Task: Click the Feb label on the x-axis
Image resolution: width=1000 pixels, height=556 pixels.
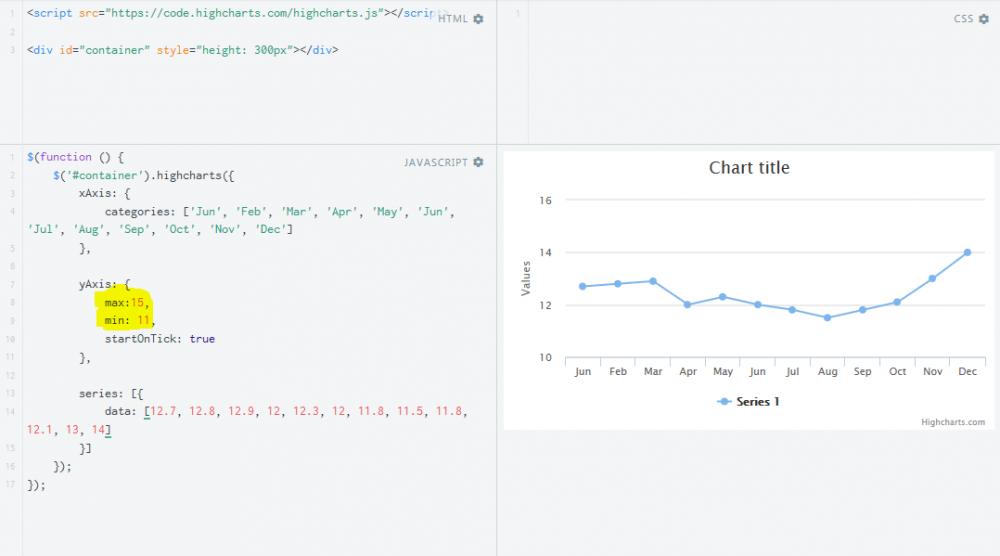Action: coord(618,371)
